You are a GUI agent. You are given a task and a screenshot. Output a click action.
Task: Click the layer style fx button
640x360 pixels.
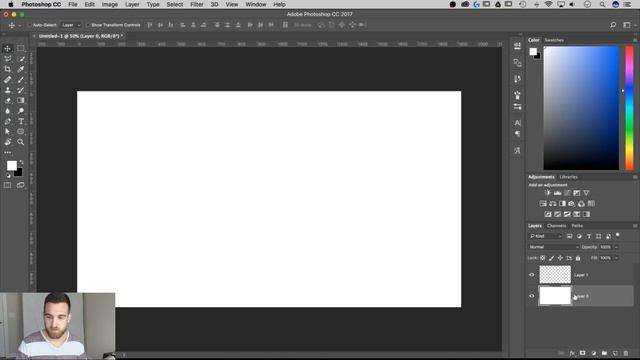[572, 353]
